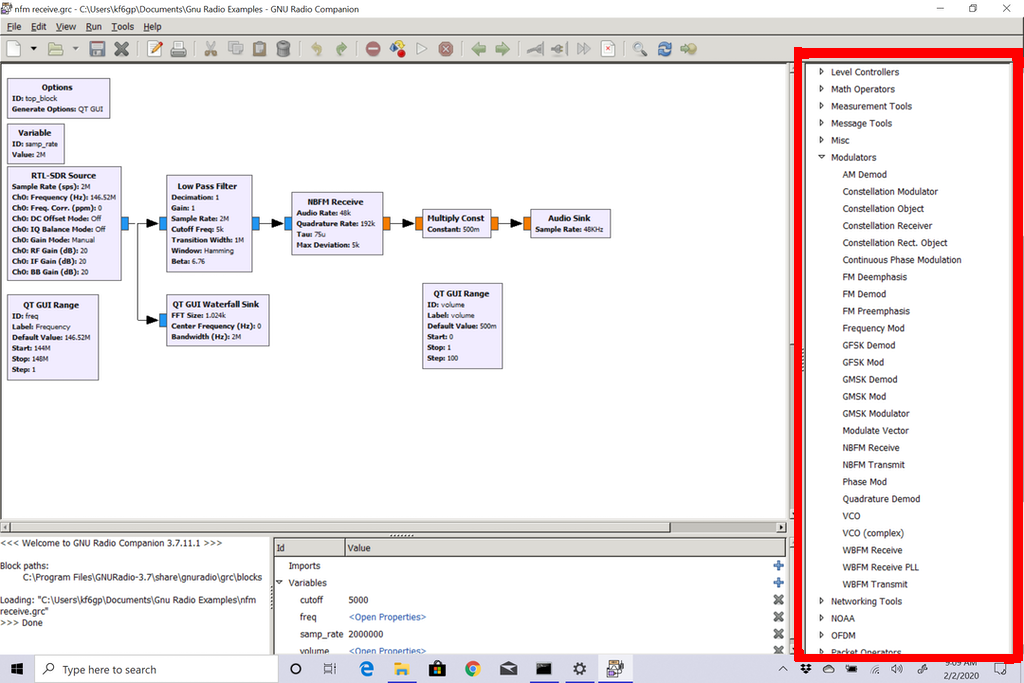
Task: Bypass the selected block with fast-forward icon
Action: coord(583,49)
